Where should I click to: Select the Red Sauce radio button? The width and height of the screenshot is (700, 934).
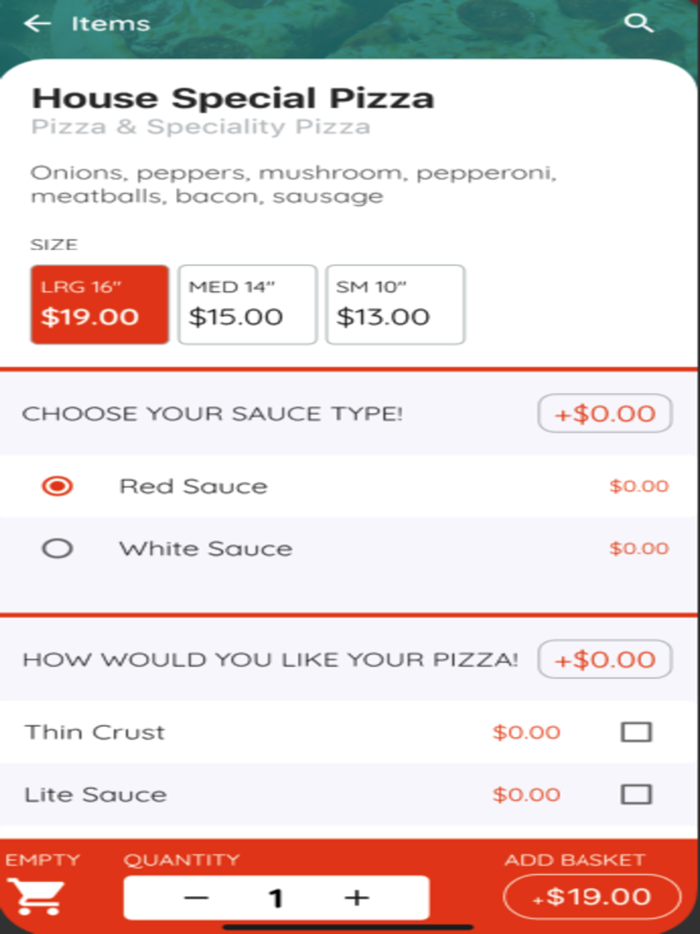point(59,487)
